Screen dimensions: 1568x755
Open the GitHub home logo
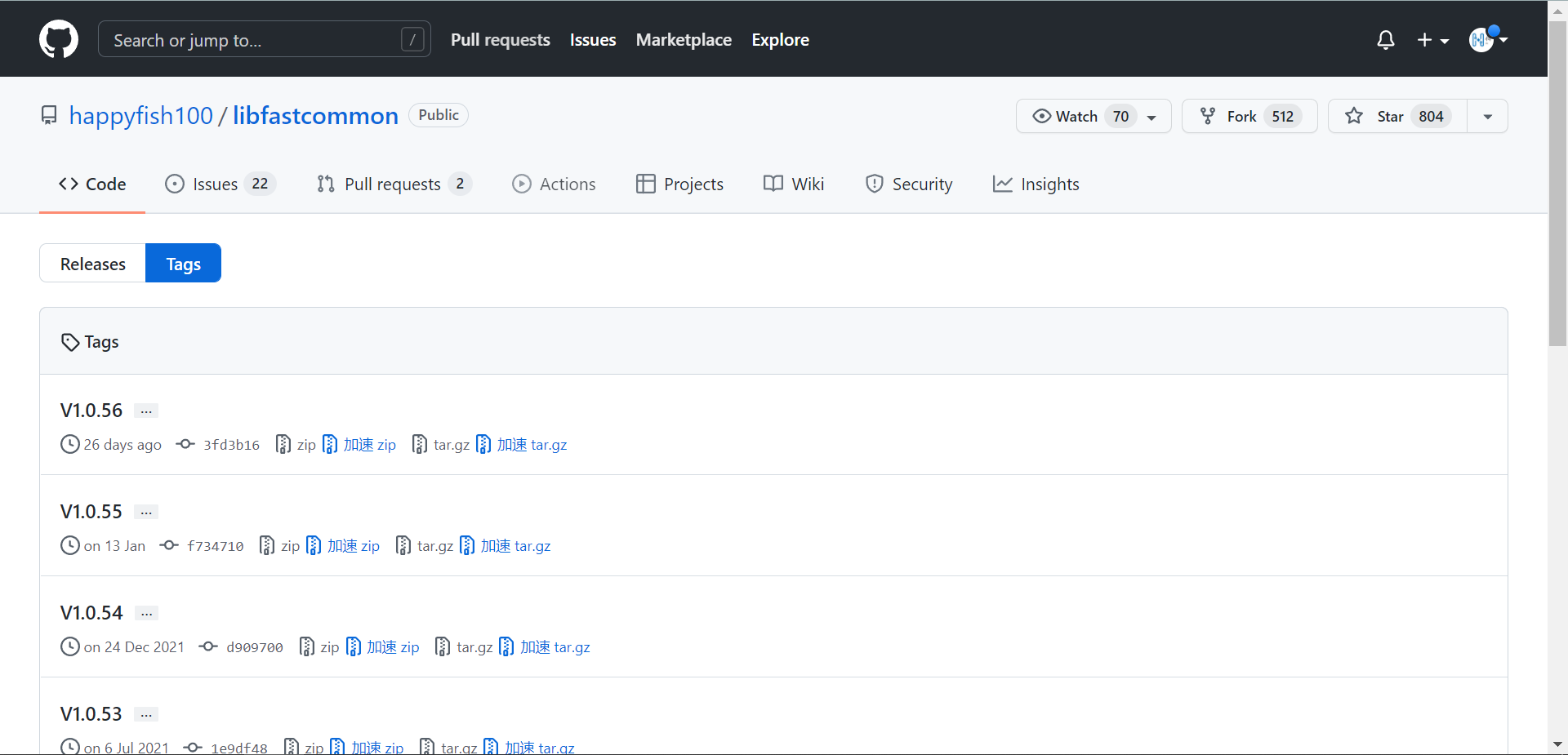click(x=59, y=39)
